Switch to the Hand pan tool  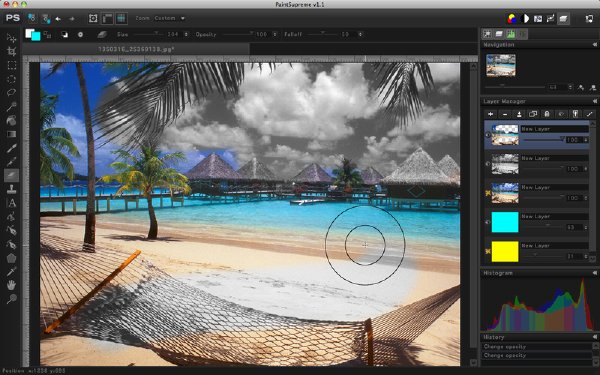11,285
